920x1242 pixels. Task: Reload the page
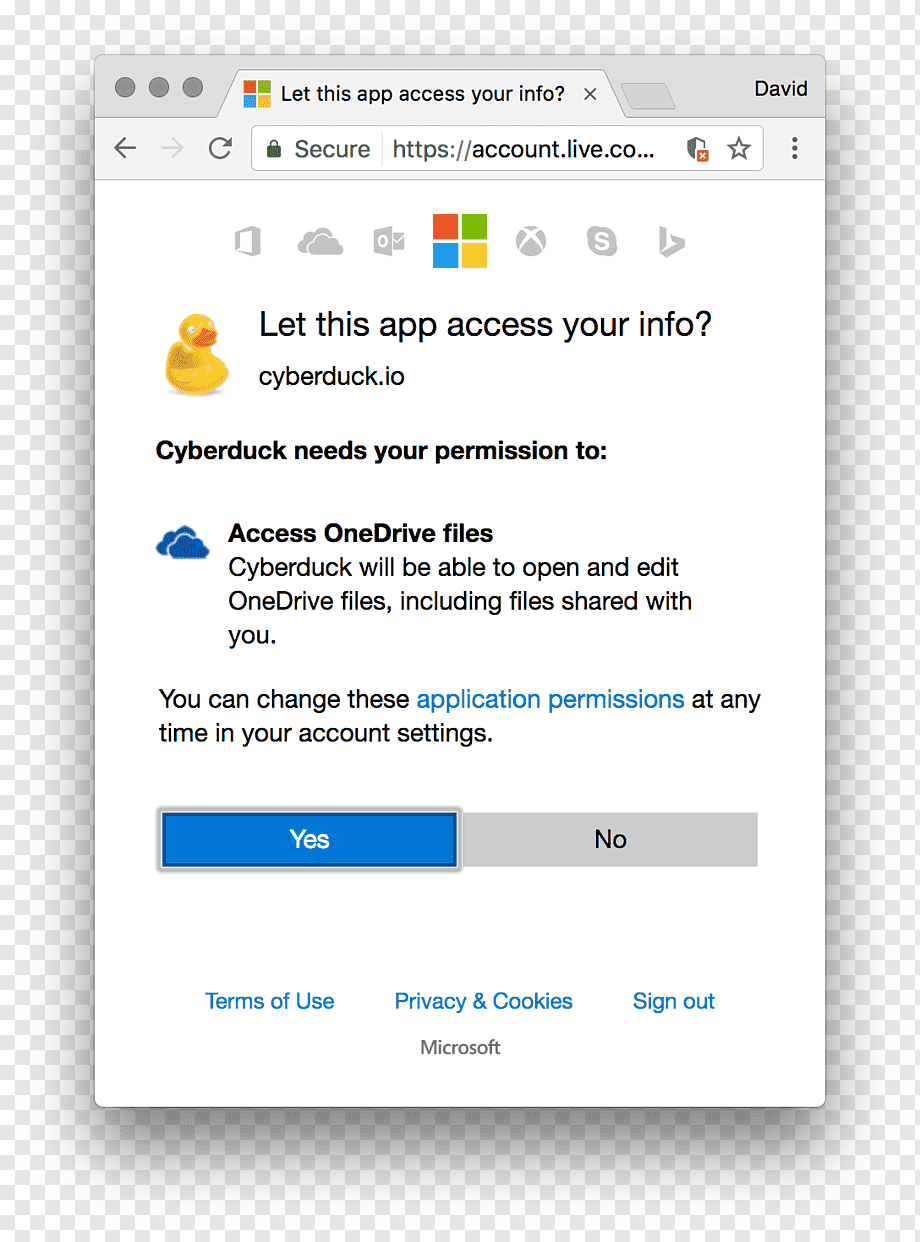pos(220,149)
